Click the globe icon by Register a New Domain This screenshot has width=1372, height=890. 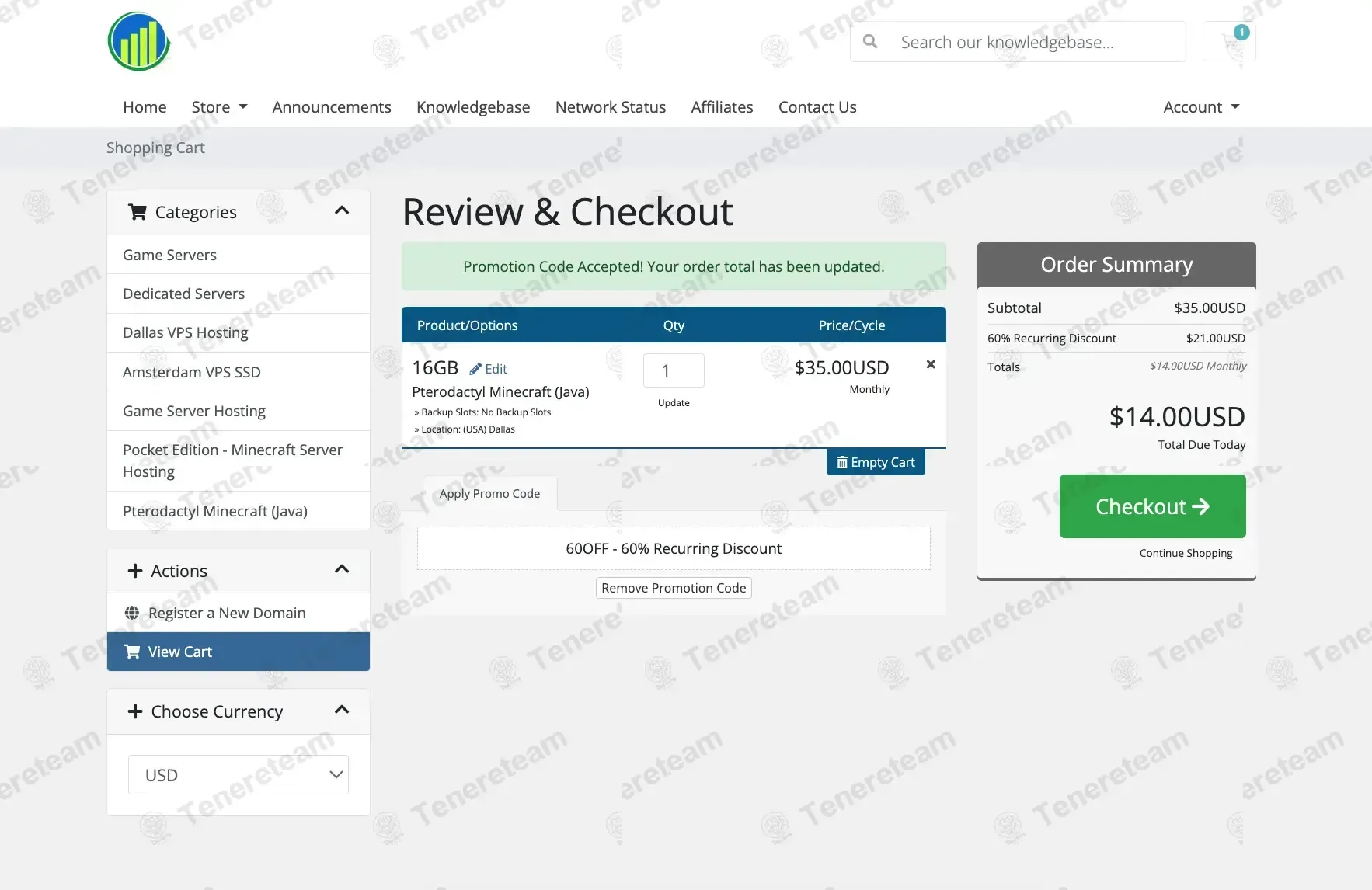click(132, 613)
